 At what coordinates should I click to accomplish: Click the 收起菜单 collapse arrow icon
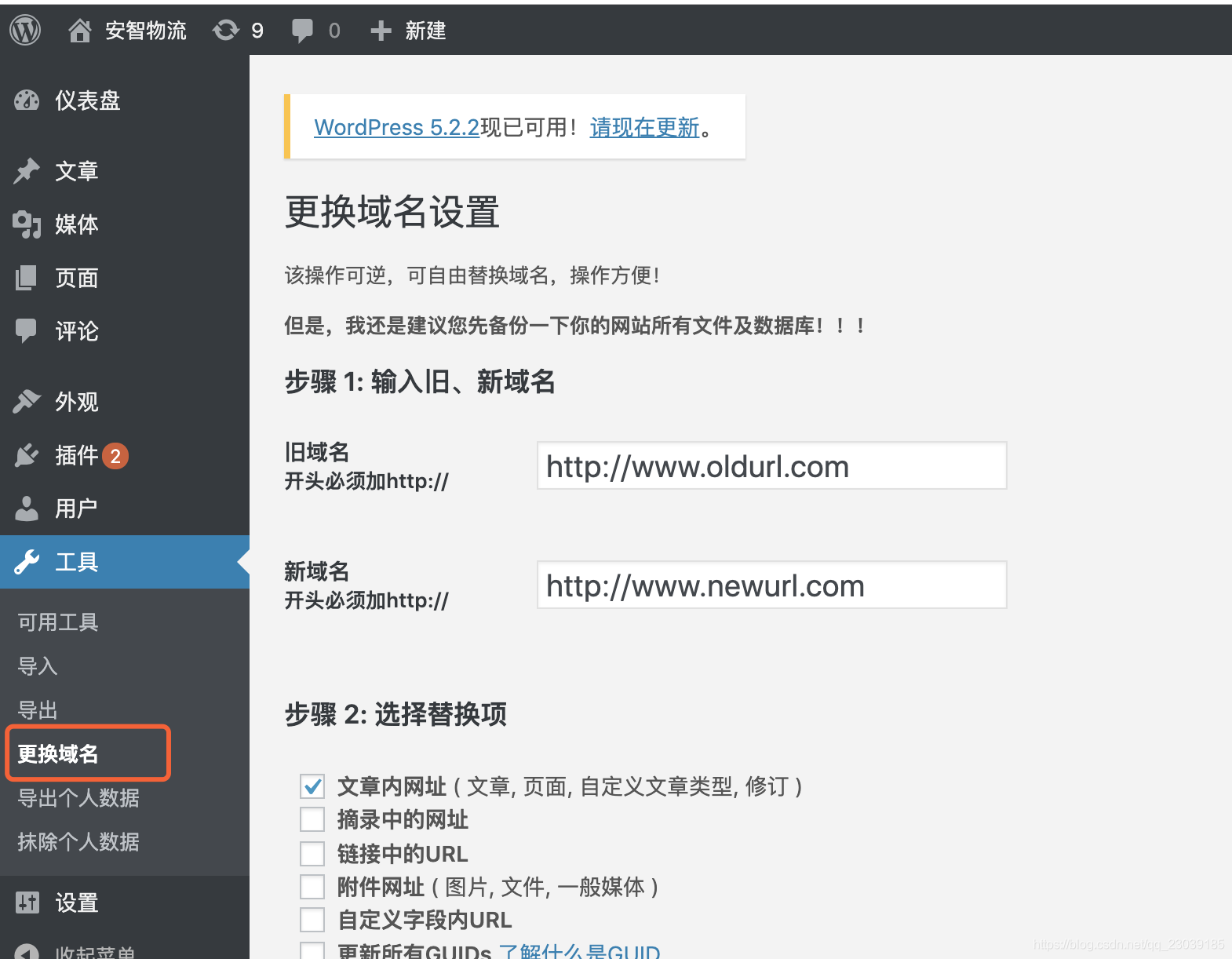27,951
